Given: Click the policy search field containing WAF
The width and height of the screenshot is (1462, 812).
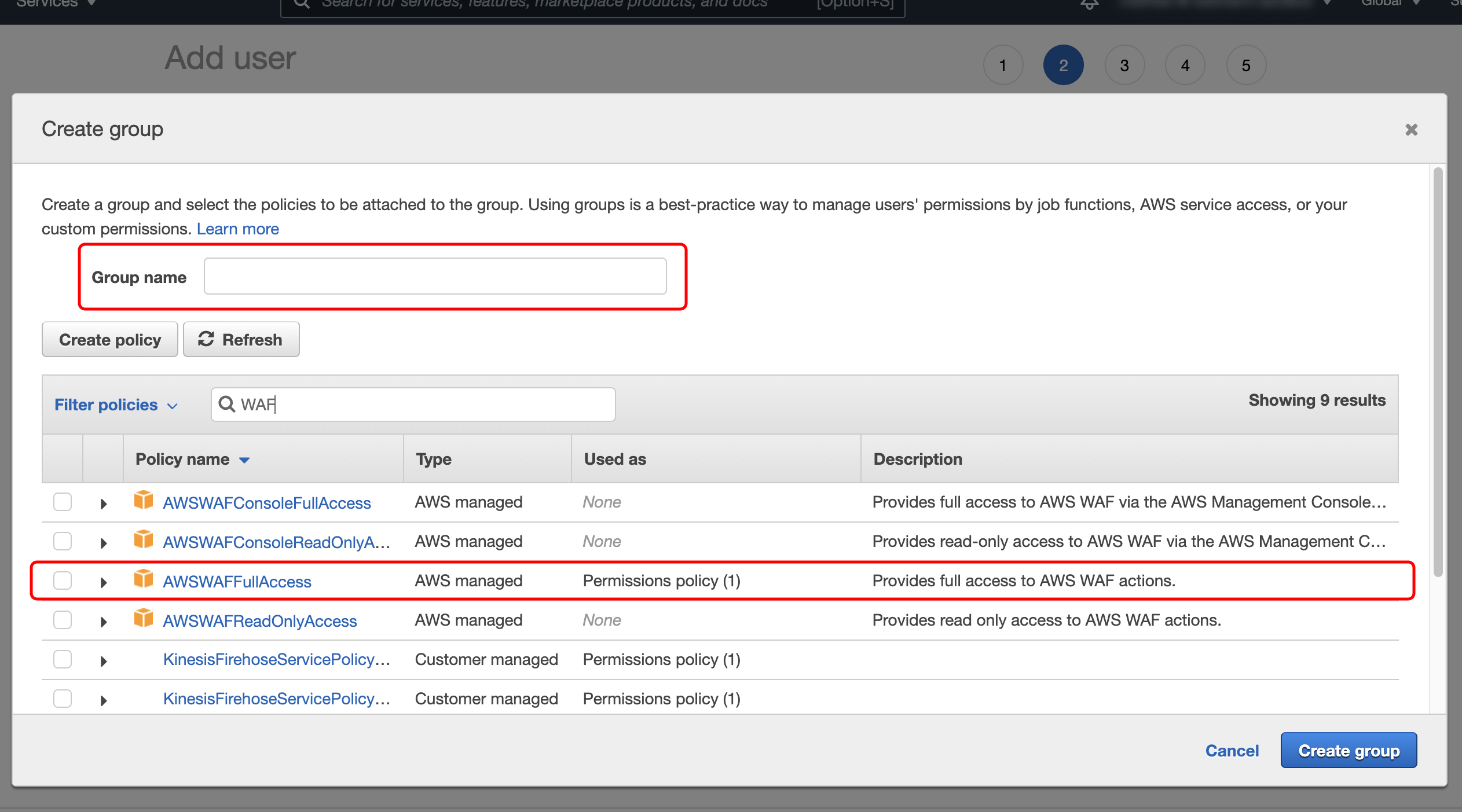Looking at the screenshot, I should tap(413, 404).
